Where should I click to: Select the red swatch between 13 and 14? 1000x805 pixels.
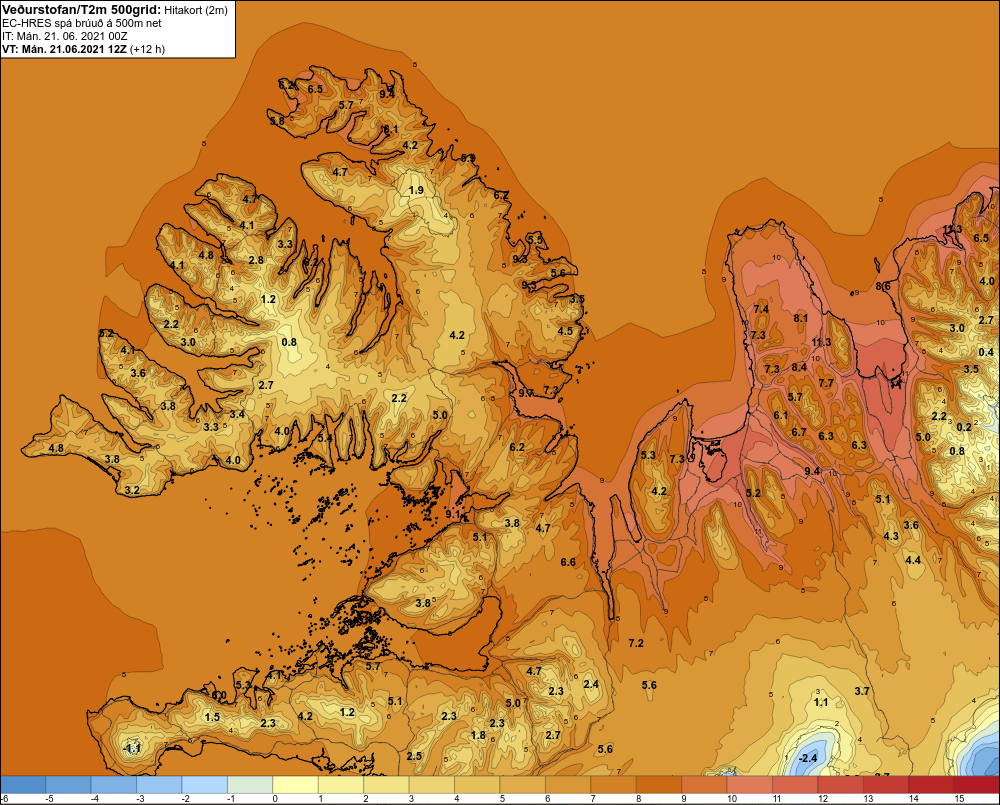click(x=886, y=784)
